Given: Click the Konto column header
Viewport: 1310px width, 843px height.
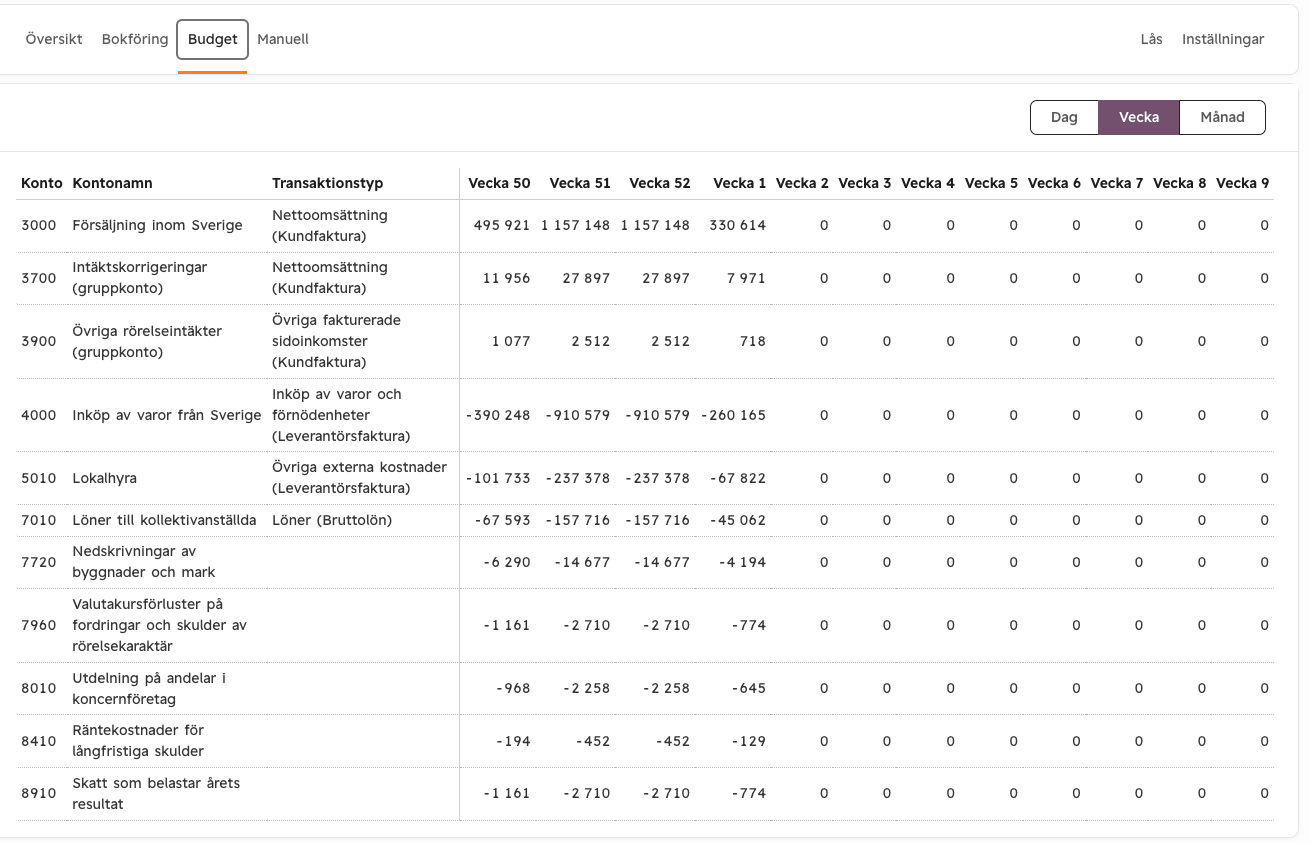Looking at the screenshot, I should [42, 183].
